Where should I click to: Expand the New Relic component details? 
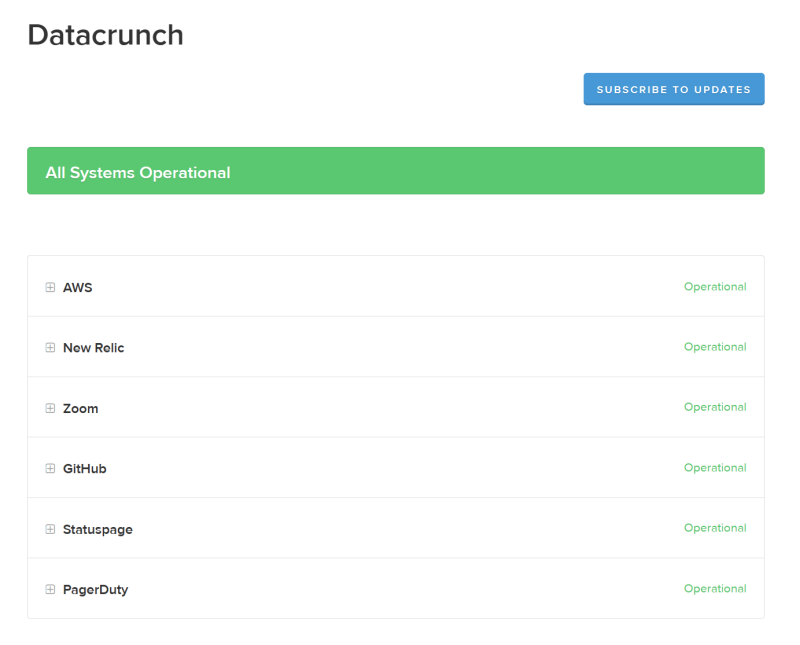50,347
